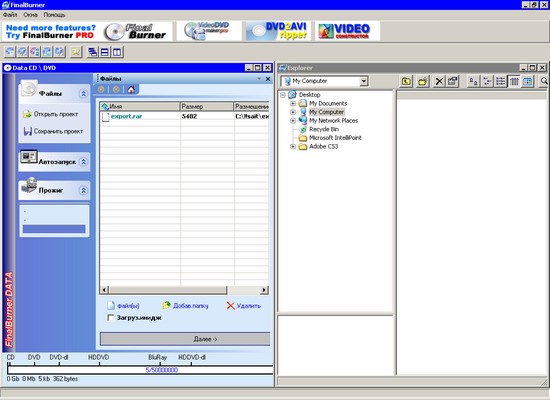Go to root with the home icon
Viewport: 550px width, 400px height.
[x=131, y=89]
